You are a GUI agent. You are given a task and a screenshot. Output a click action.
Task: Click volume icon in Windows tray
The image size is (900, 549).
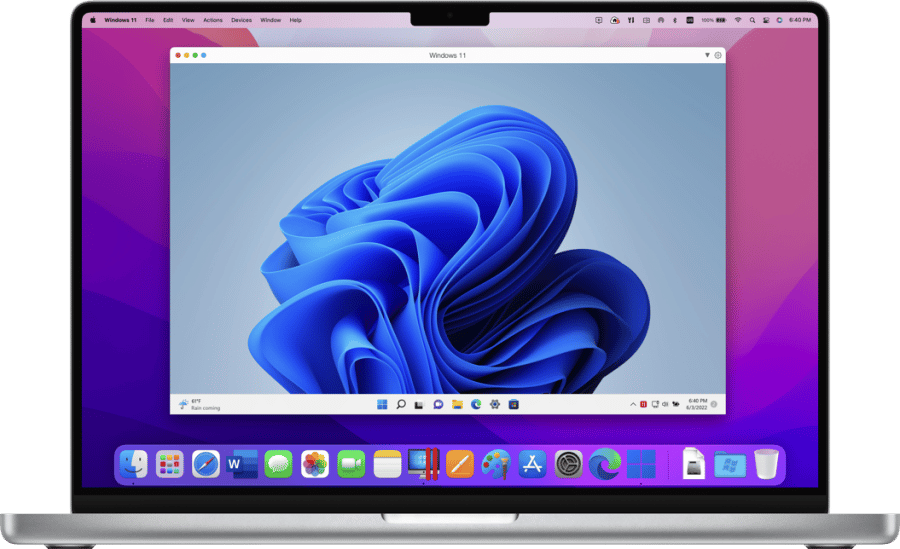tap(665, 404)
